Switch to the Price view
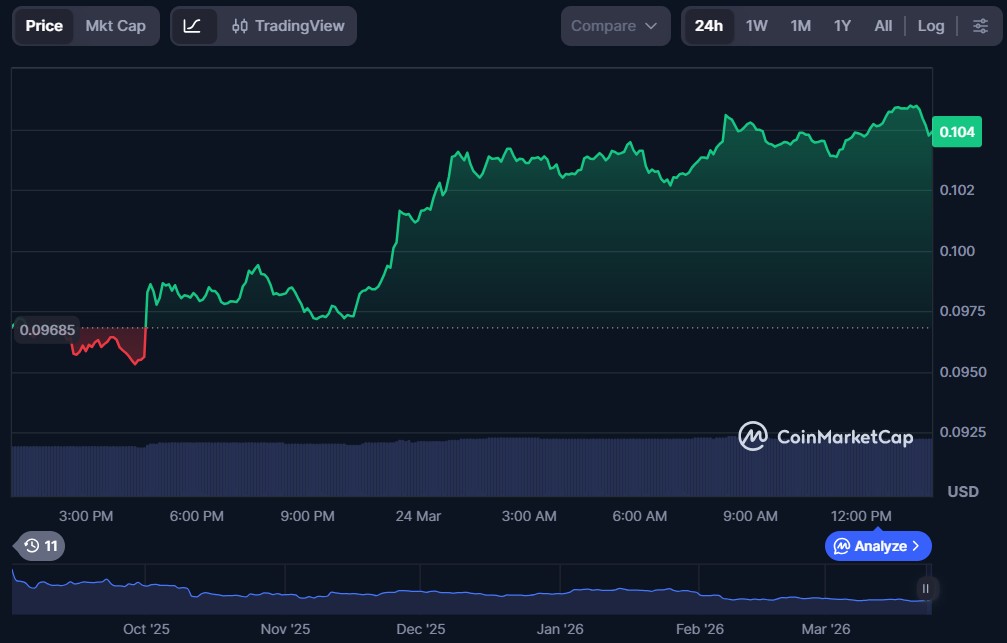Viewport: 1007px width, 643px height. [44, 26]
